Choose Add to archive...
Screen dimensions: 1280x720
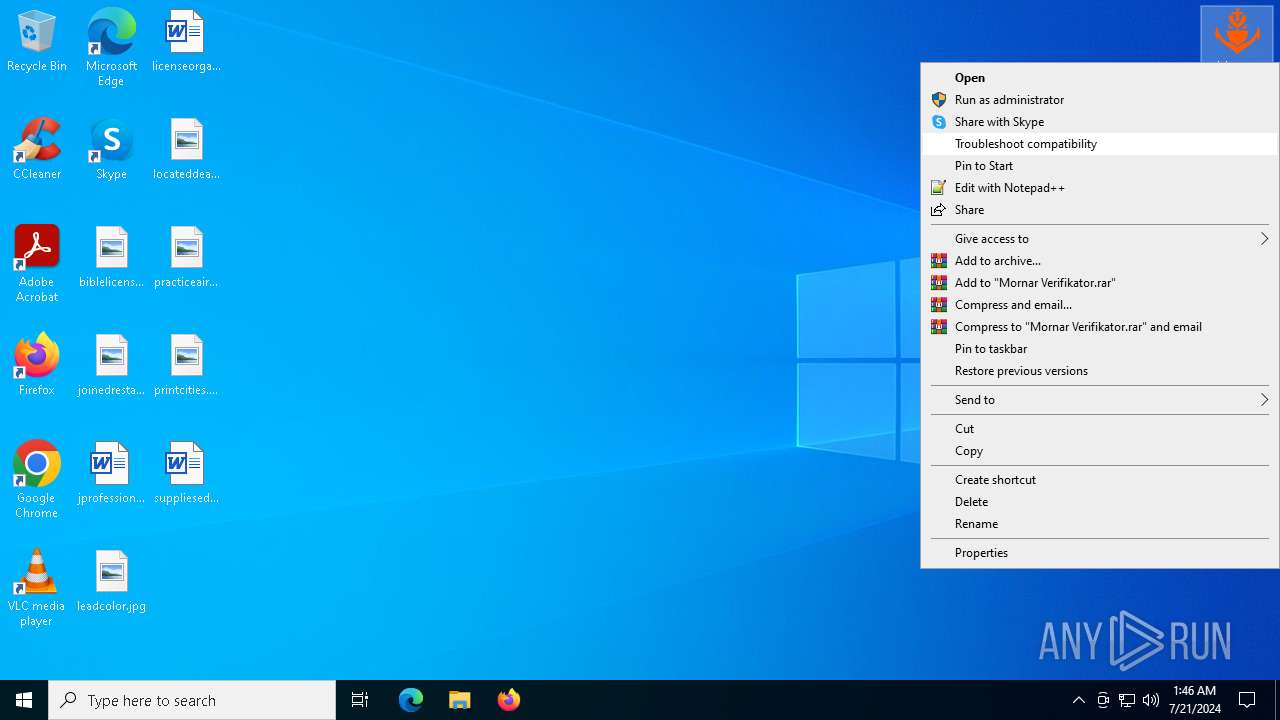(x=1100, y=261)
